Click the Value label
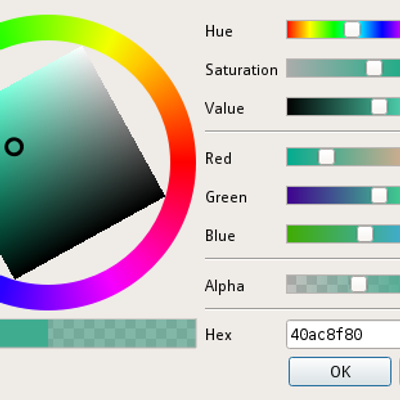 click(224, 109)
